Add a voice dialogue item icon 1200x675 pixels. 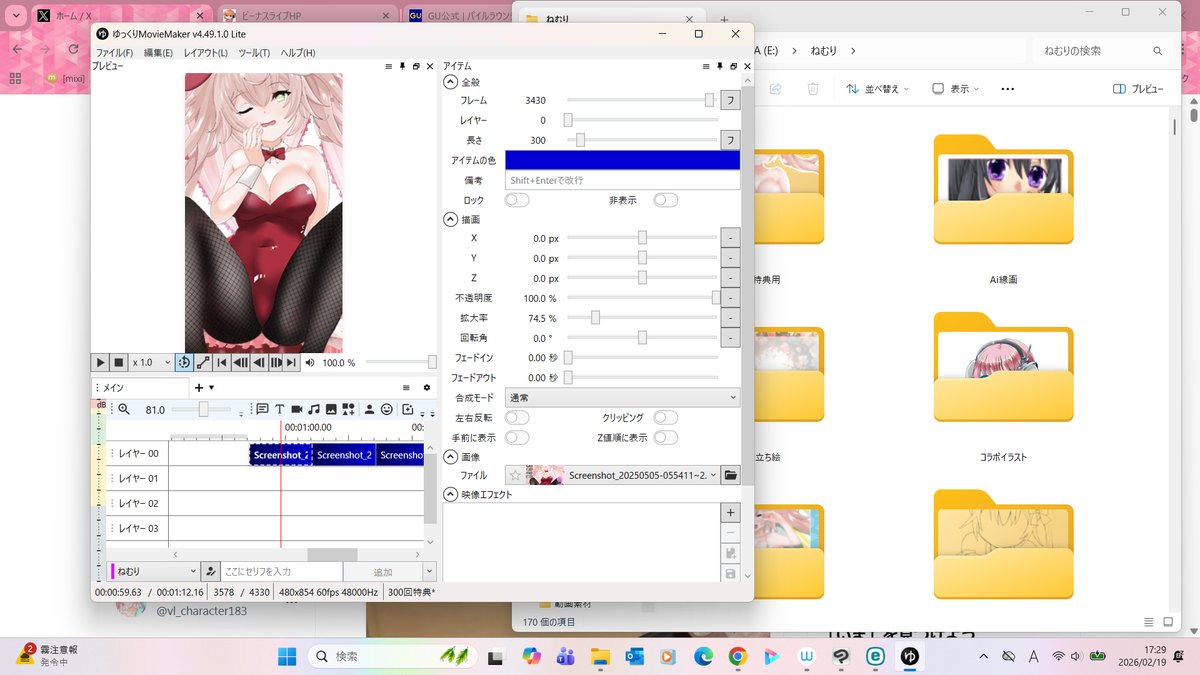[262, 409]
